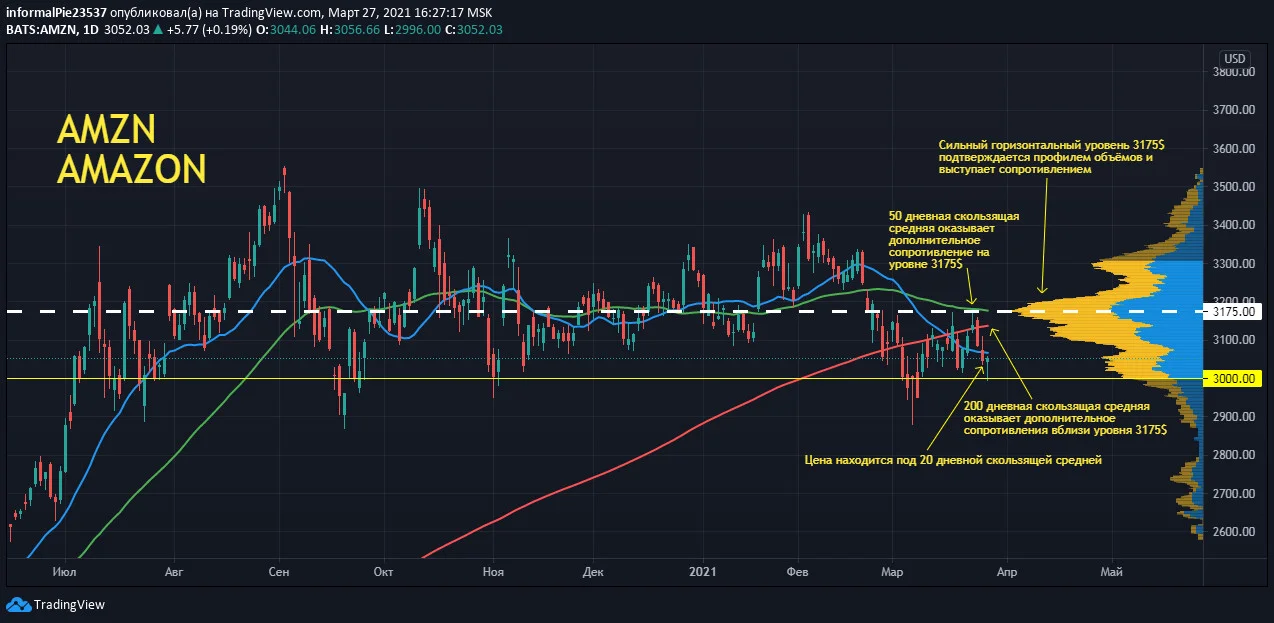Click the Май month on time axis
1274x623 pixels.
pyautogui.click(x=1110, y=572)
